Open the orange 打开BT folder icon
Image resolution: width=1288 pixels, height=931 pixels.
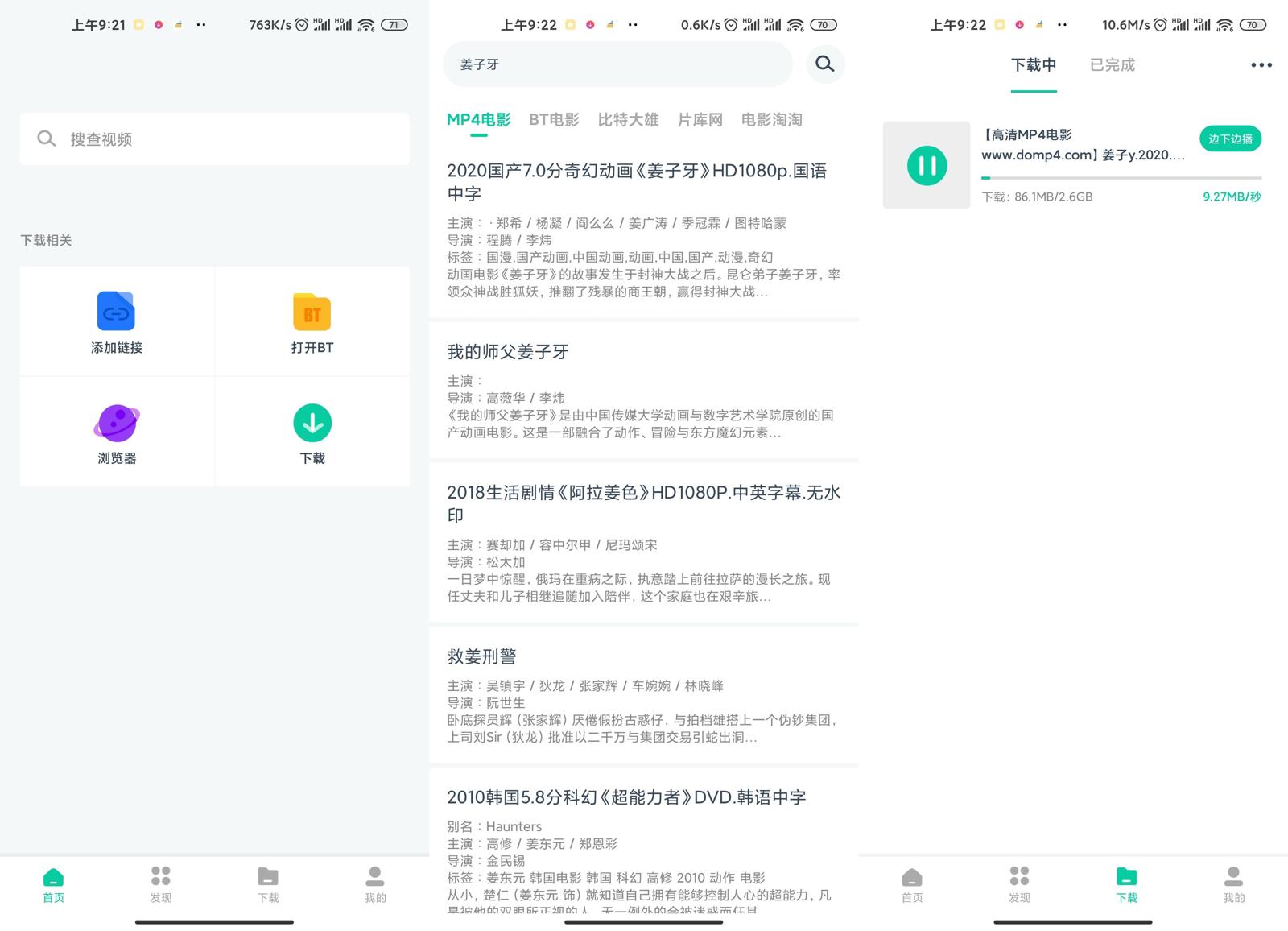point(312,312)
